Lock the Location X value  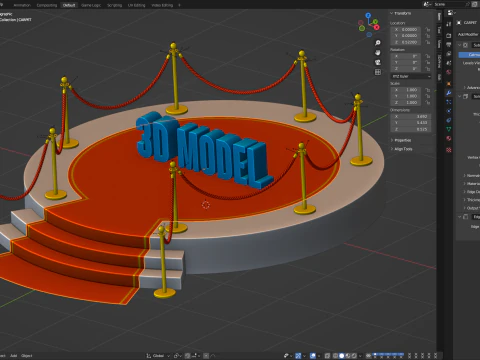[427, 30]
